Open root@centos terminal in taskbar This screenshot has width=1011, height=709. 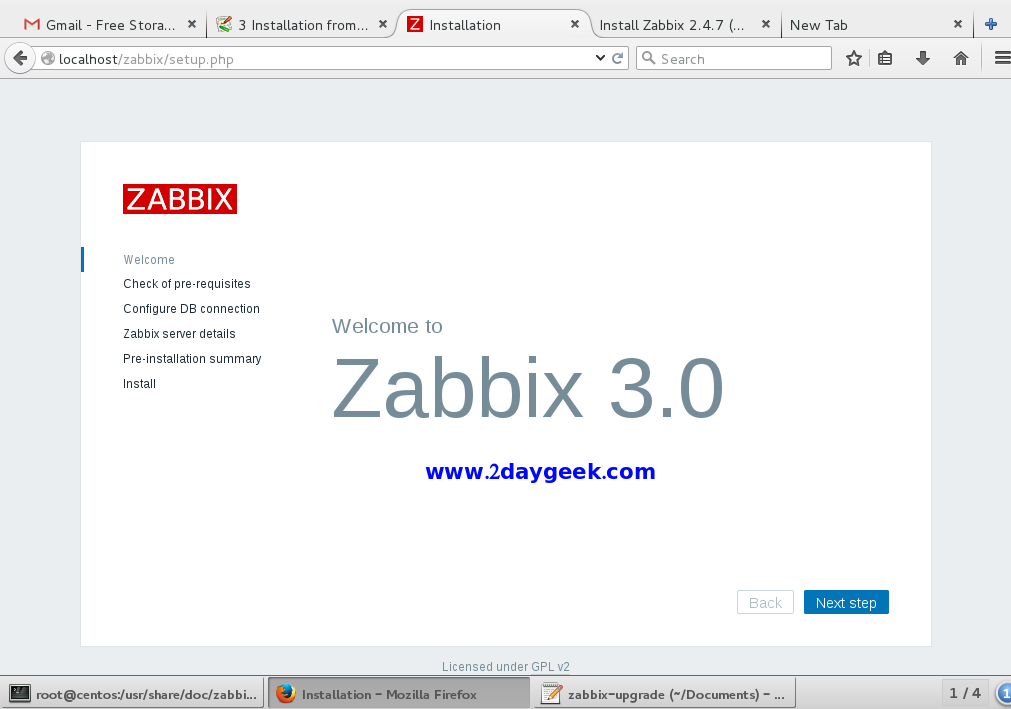[x=132, y=694]
